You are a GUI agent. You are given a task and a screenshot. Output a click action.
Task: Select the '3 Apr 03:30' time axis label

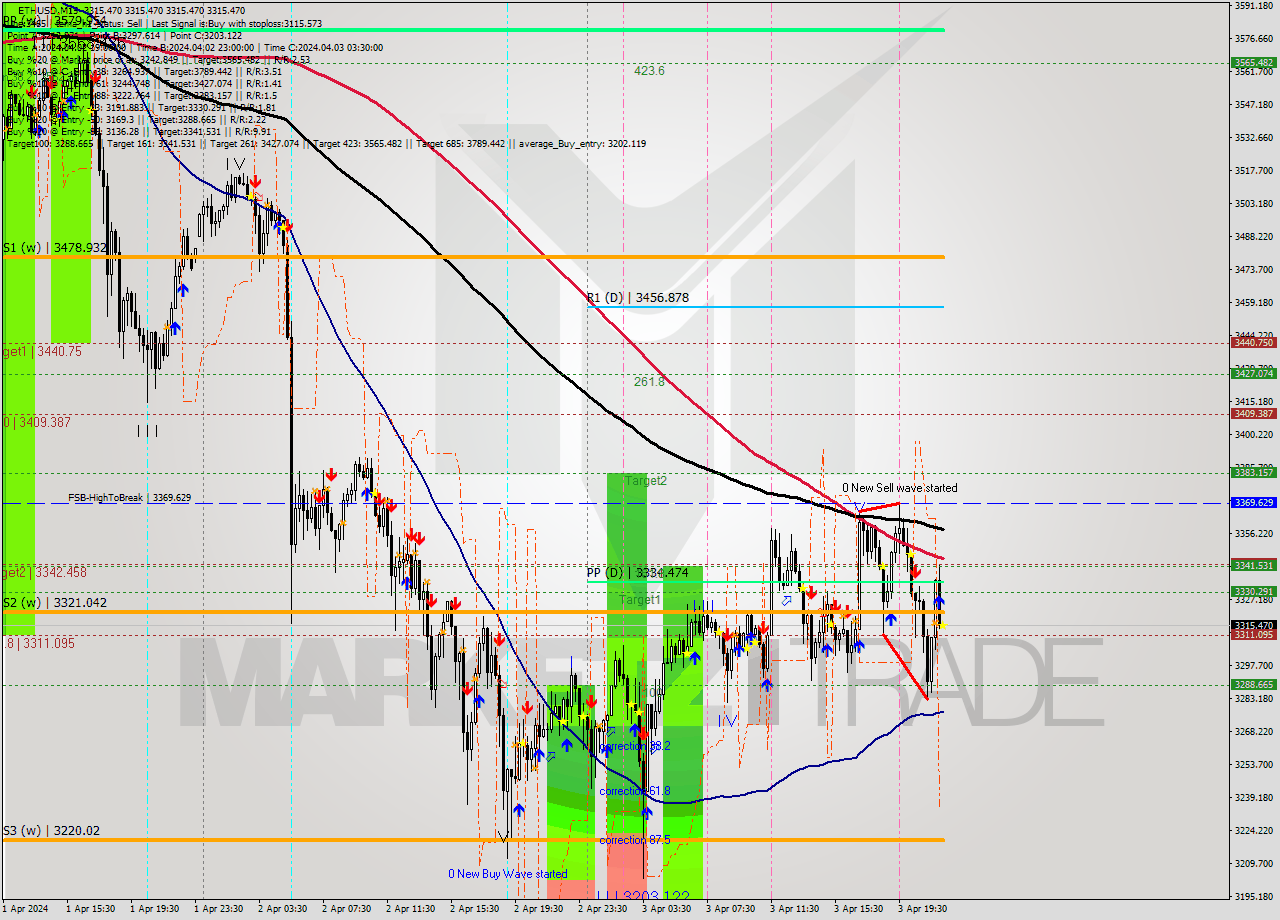[665, 909]
